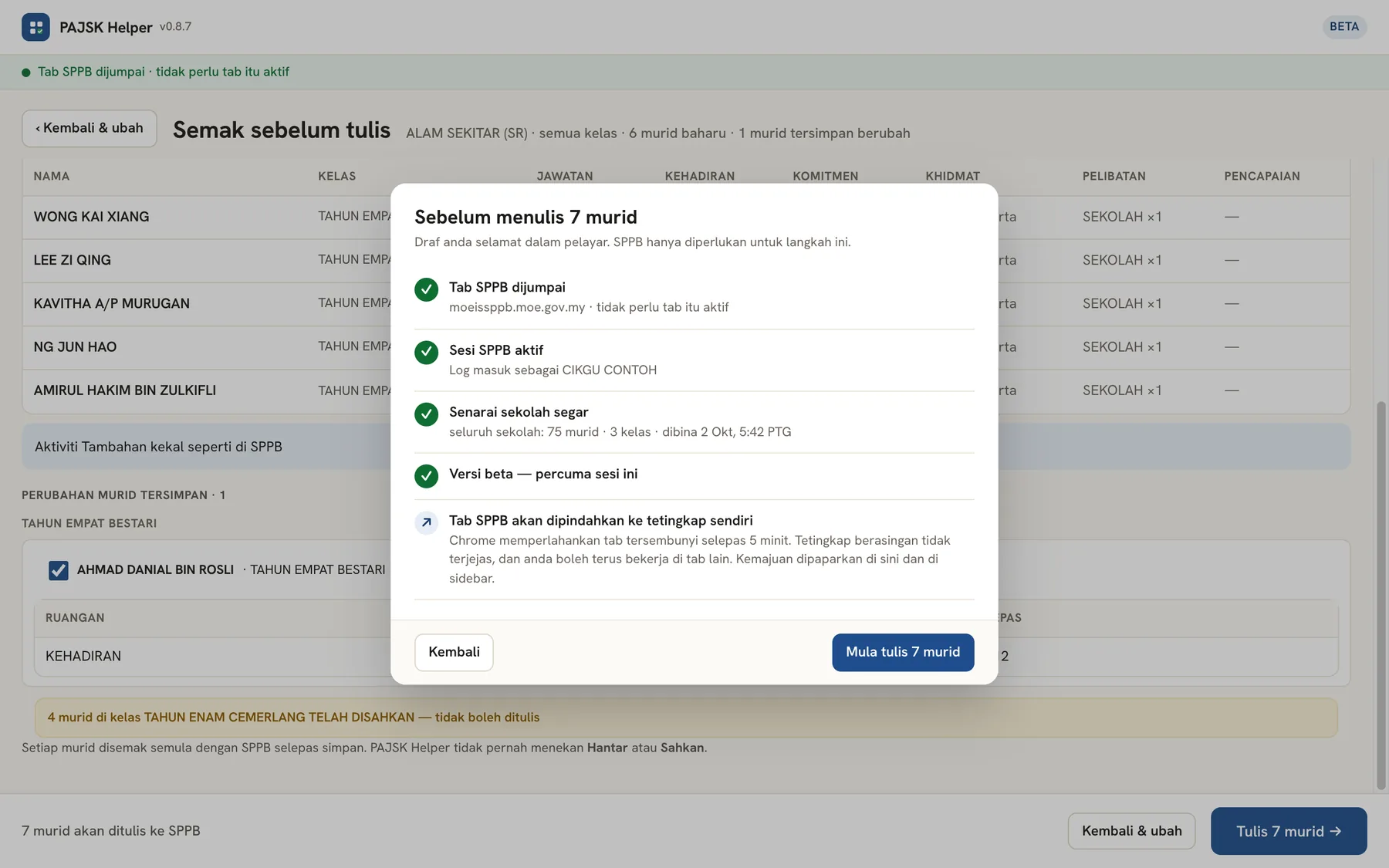Toggle the checkbox for AHMAD DANIAL BIN ROSLI

(58, 570)
